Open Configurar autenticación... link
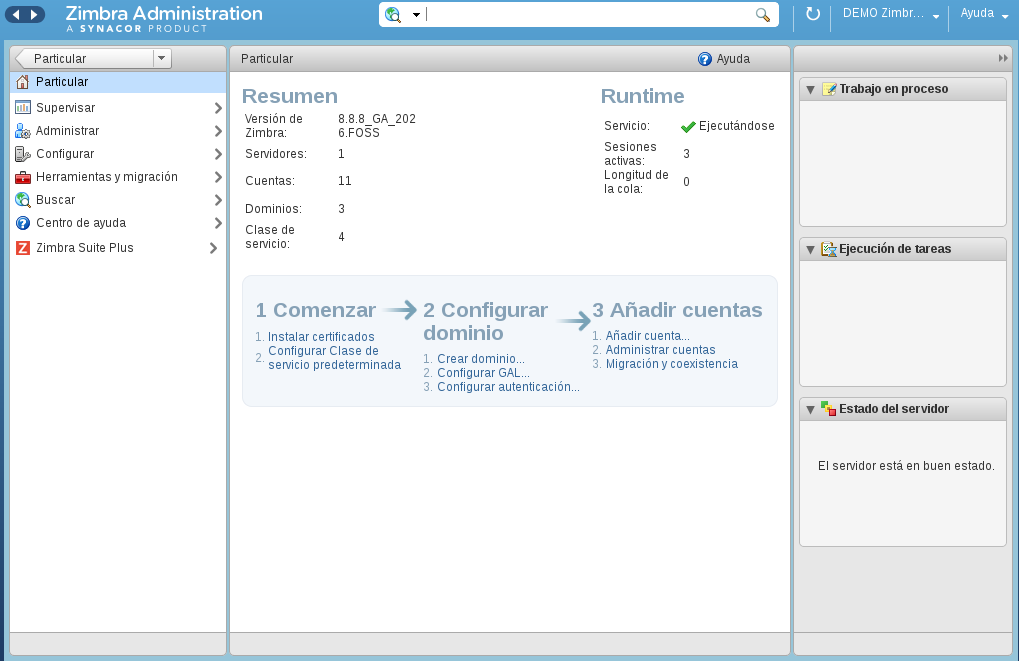This screenshot has width=1019, height=661. pyautogui.click(x=508, y=387)
